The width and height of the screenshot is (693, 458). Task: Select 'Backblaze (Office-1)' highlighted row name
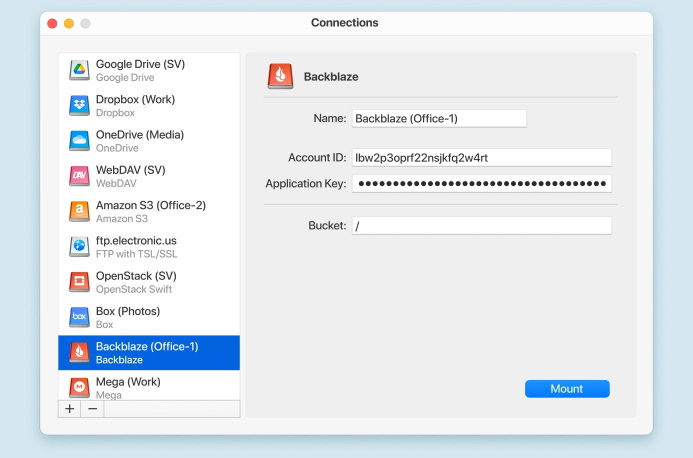coord(147,347)
